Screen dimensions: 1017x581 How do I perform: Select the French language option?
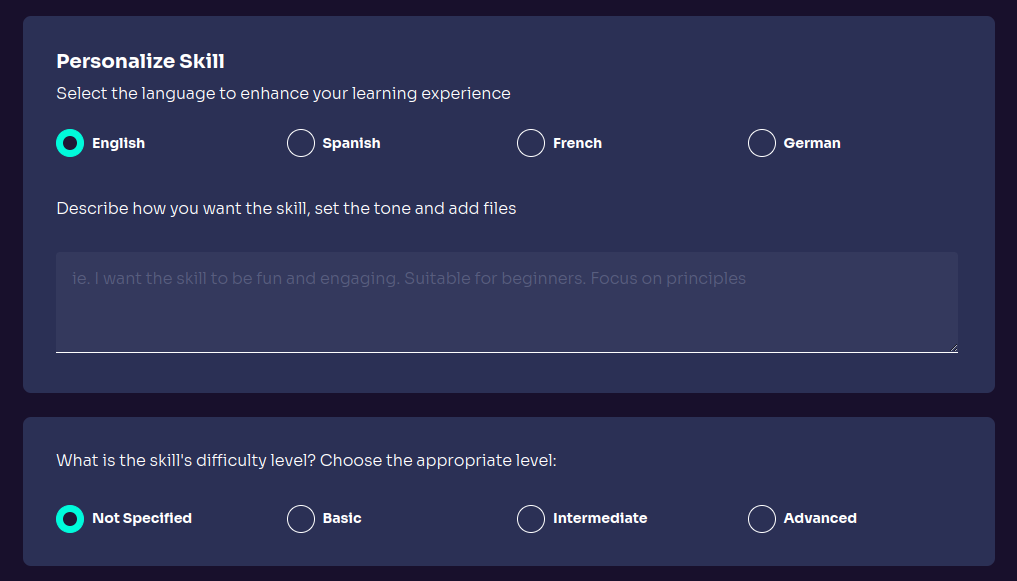(531, 143)
